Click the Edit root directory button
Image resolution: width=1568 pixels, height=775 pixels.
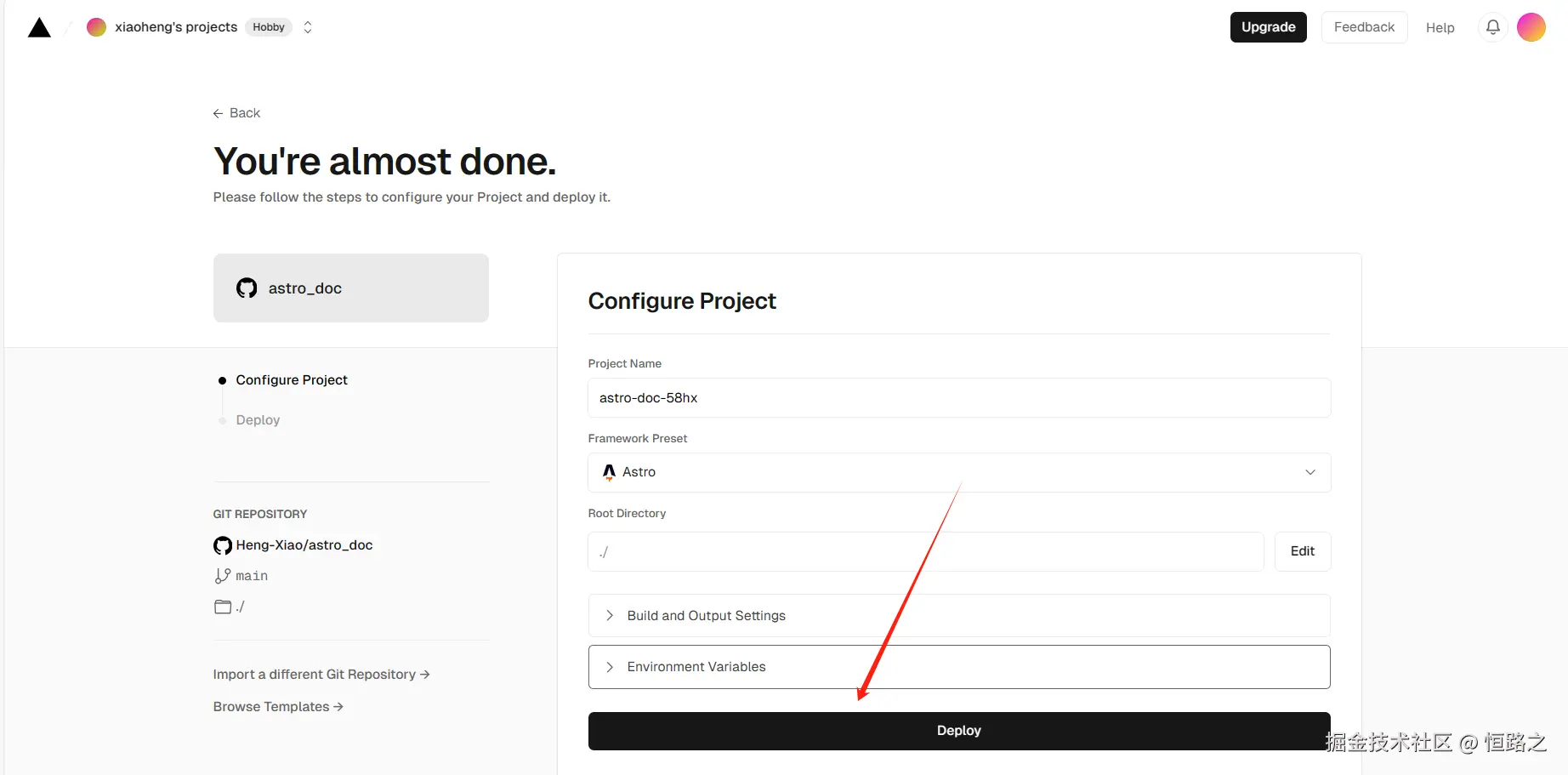(x=1302, y=551)
